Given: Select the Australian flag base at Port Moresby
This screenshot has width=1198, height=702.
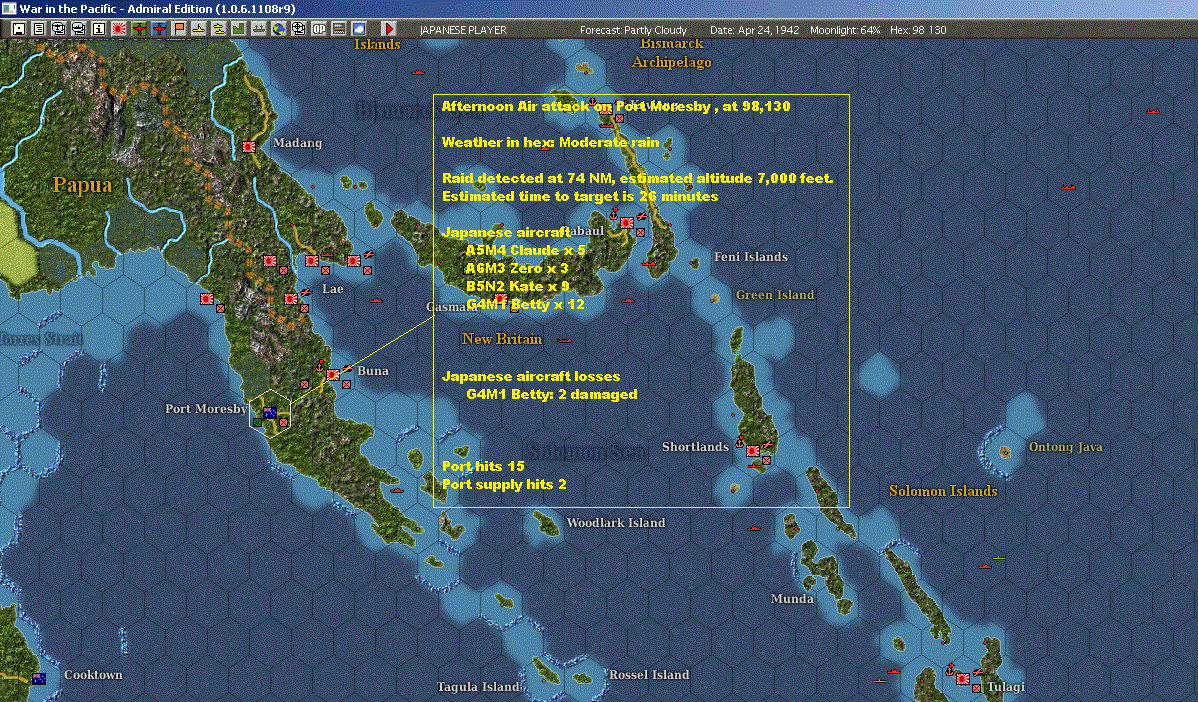Looking at the screenshot, I should click(x=269, y=412).
